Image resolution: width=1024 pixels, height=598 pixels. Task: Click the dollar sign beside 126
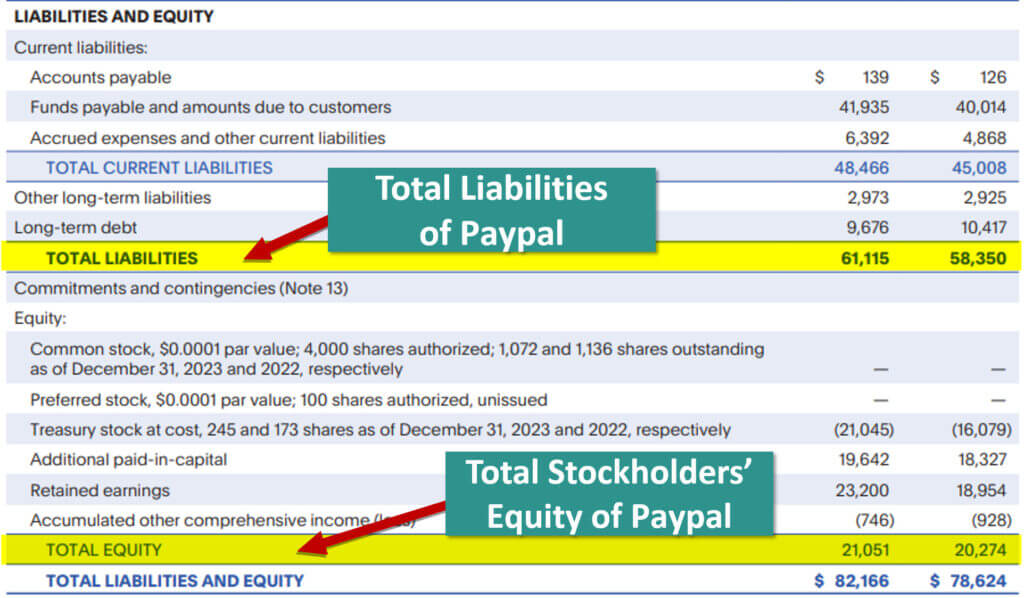(x=935, y=76)
